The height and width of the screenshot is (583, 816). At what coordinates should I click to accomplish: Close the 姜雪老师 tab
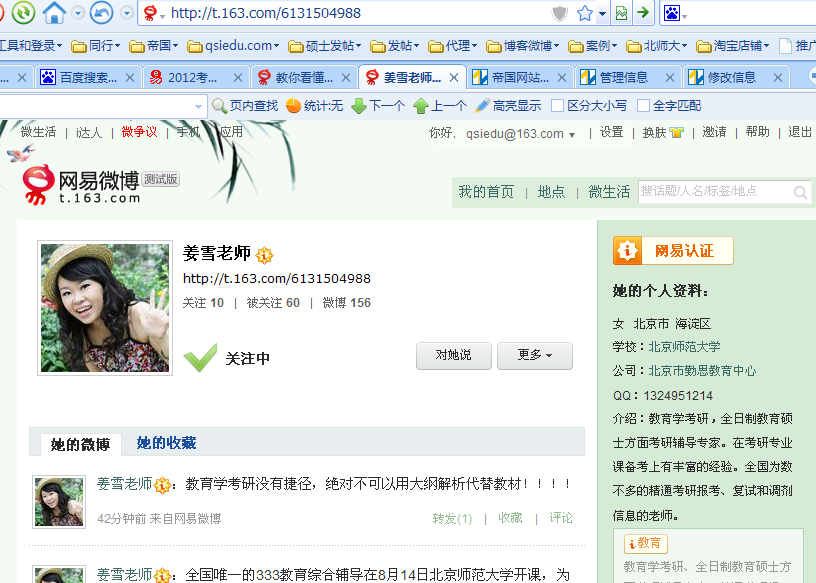454,78
